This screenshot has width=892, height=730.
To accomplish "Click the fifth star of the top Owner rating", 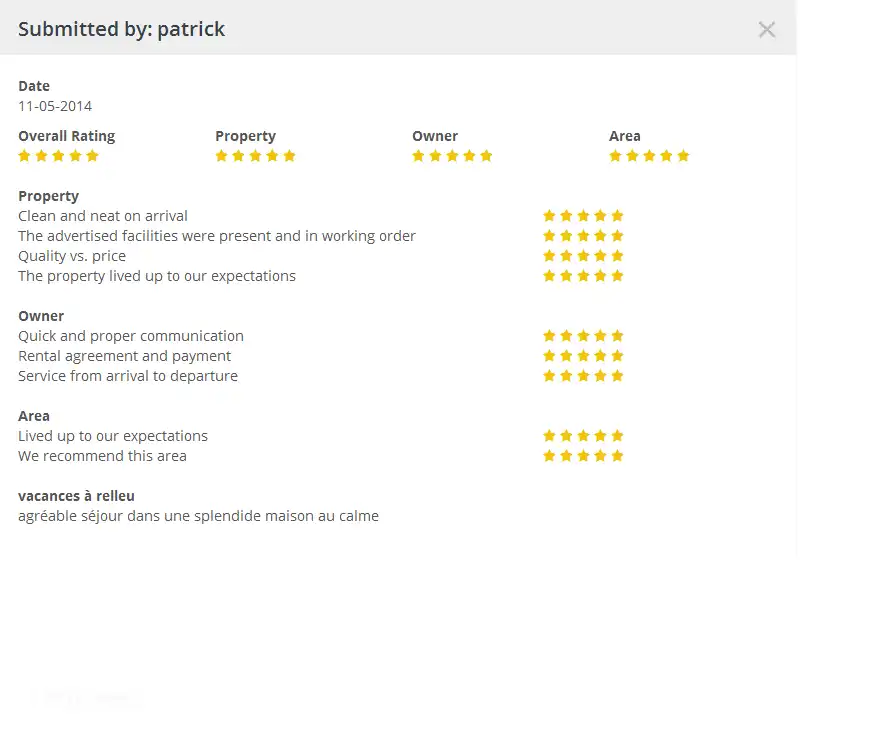I will point(487,156).
